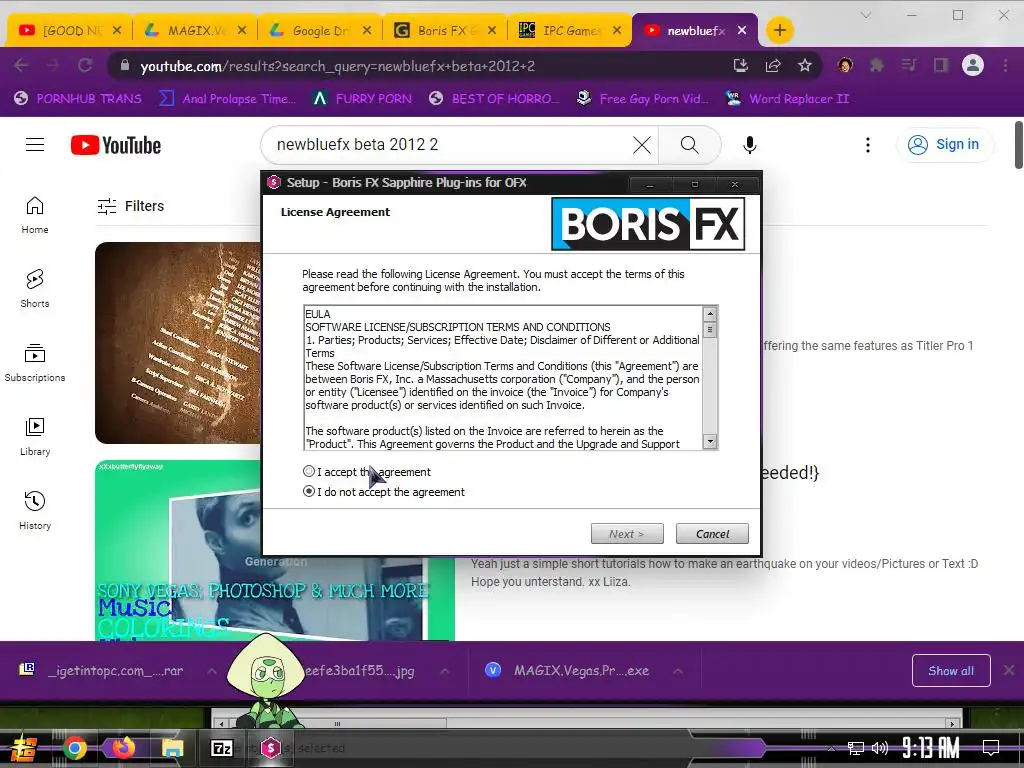Image resolution: width=1024 pixels, height=768 pixels.
Task: Click the YouTube search magnifier button
Action: point(690,145)
